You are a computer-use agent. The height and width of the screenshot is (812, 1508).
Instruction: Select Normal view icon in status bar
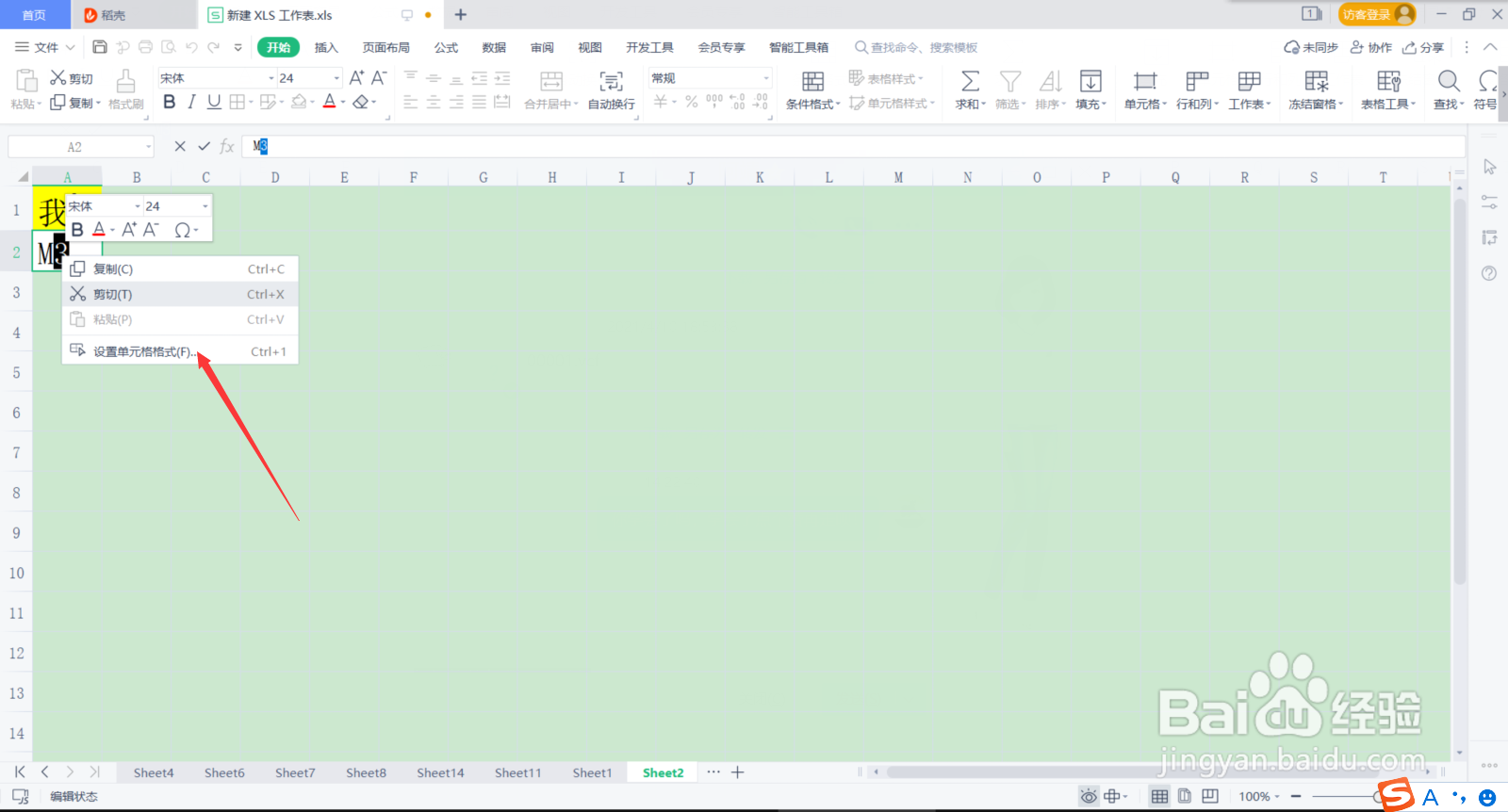pos(1159,796)
